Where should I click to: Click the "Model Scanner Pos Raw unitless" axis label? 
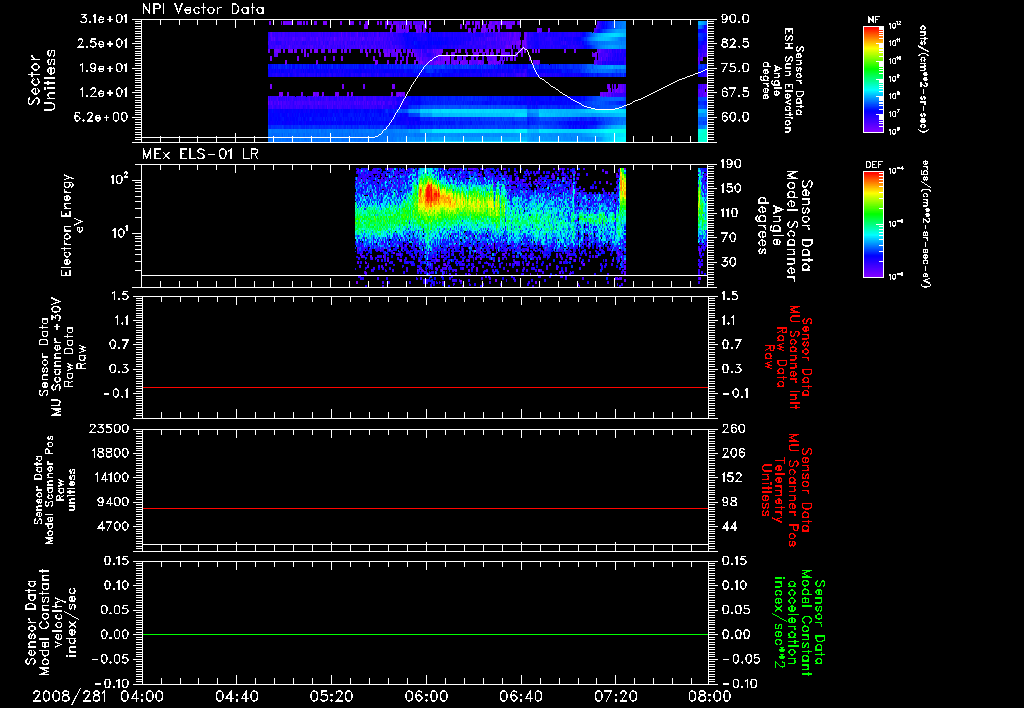click(x=56, y=490)
